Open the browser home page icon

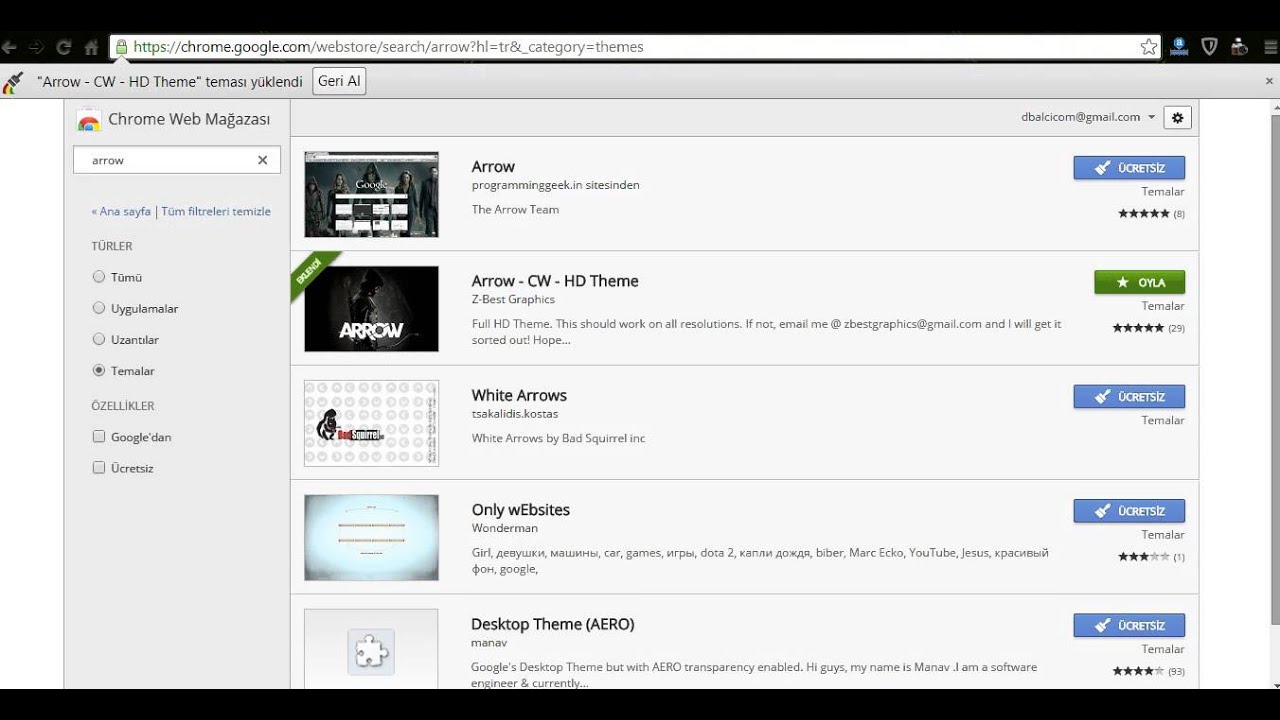click(91, 47)
